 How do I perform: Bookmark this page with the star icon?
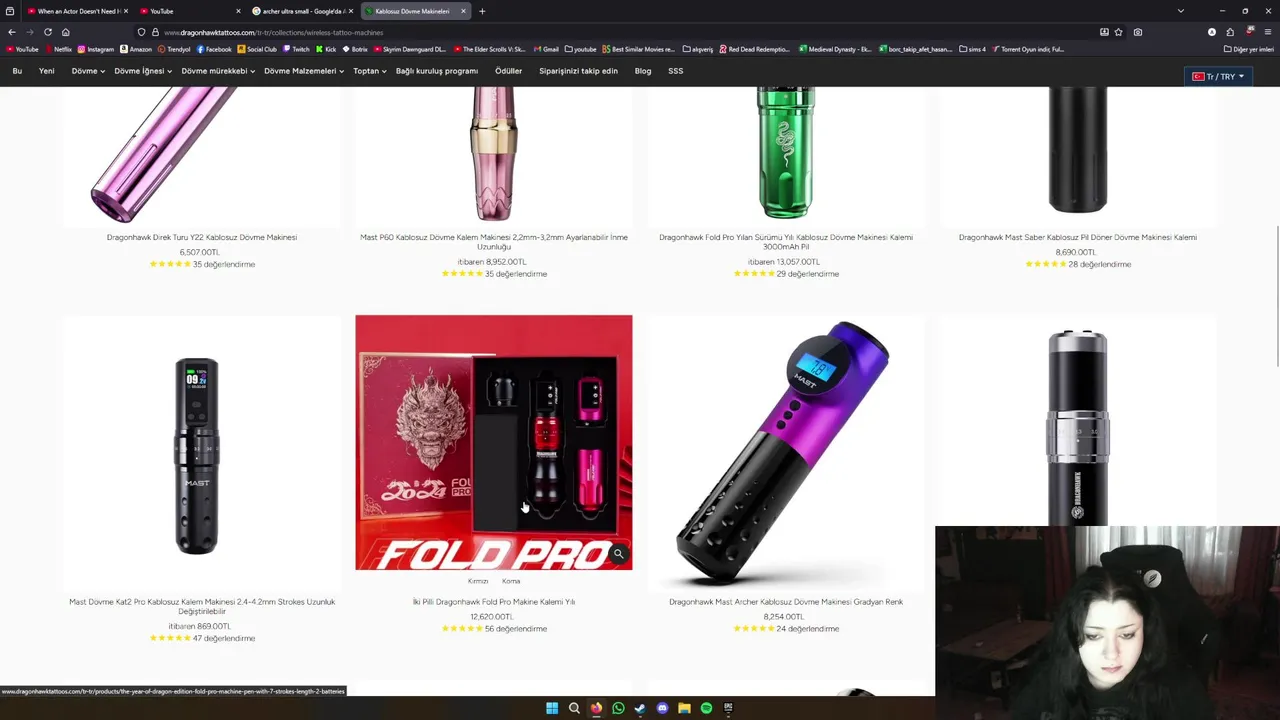1118,32
